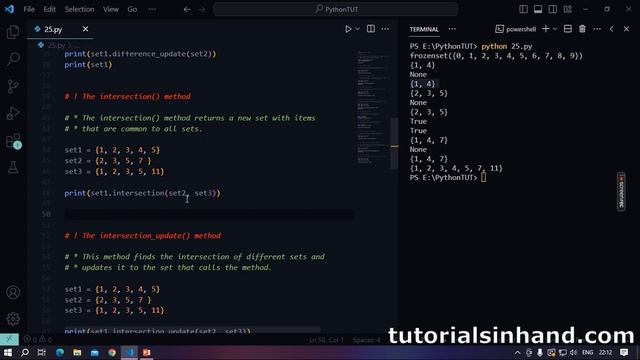Open PowerPoint from the taskbar

pyautogui.click(x=147, y=352)
